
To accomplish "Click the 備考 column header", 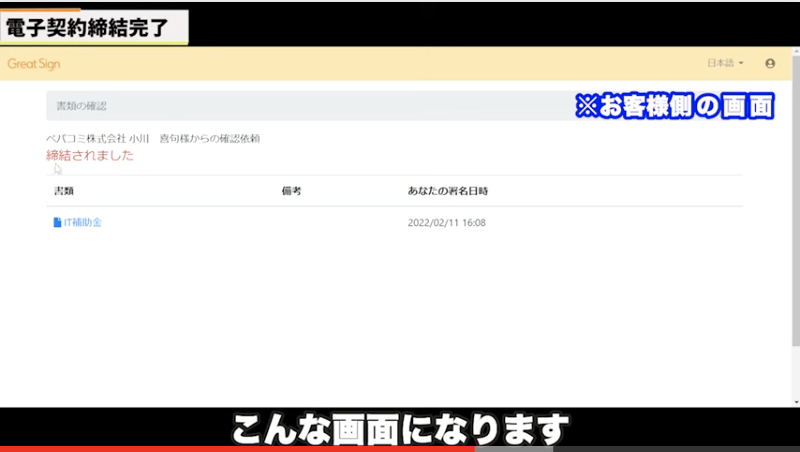I will point(291,190).
